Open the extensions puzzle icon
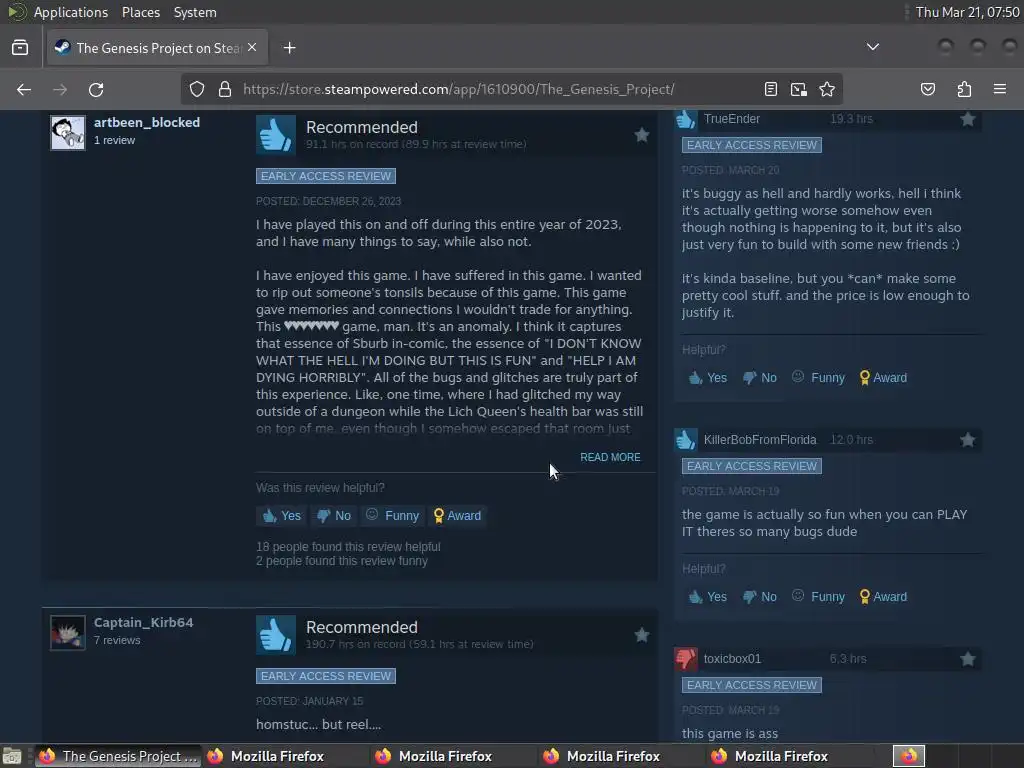The width and height of the screenshot is (1024, 768). [x=964, y=89]
